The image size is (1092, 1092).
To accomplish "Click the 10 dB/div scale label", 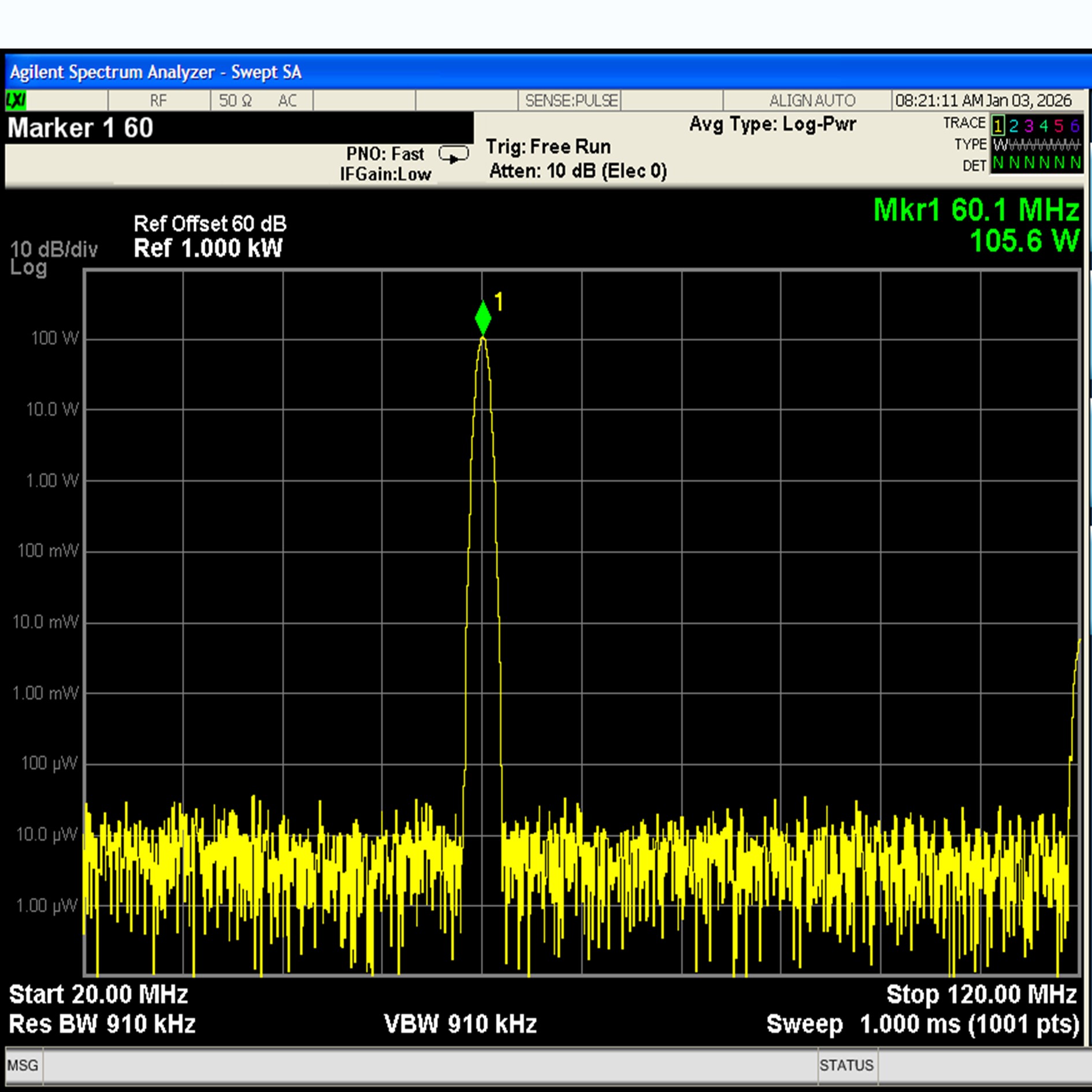I will (54, 249).
